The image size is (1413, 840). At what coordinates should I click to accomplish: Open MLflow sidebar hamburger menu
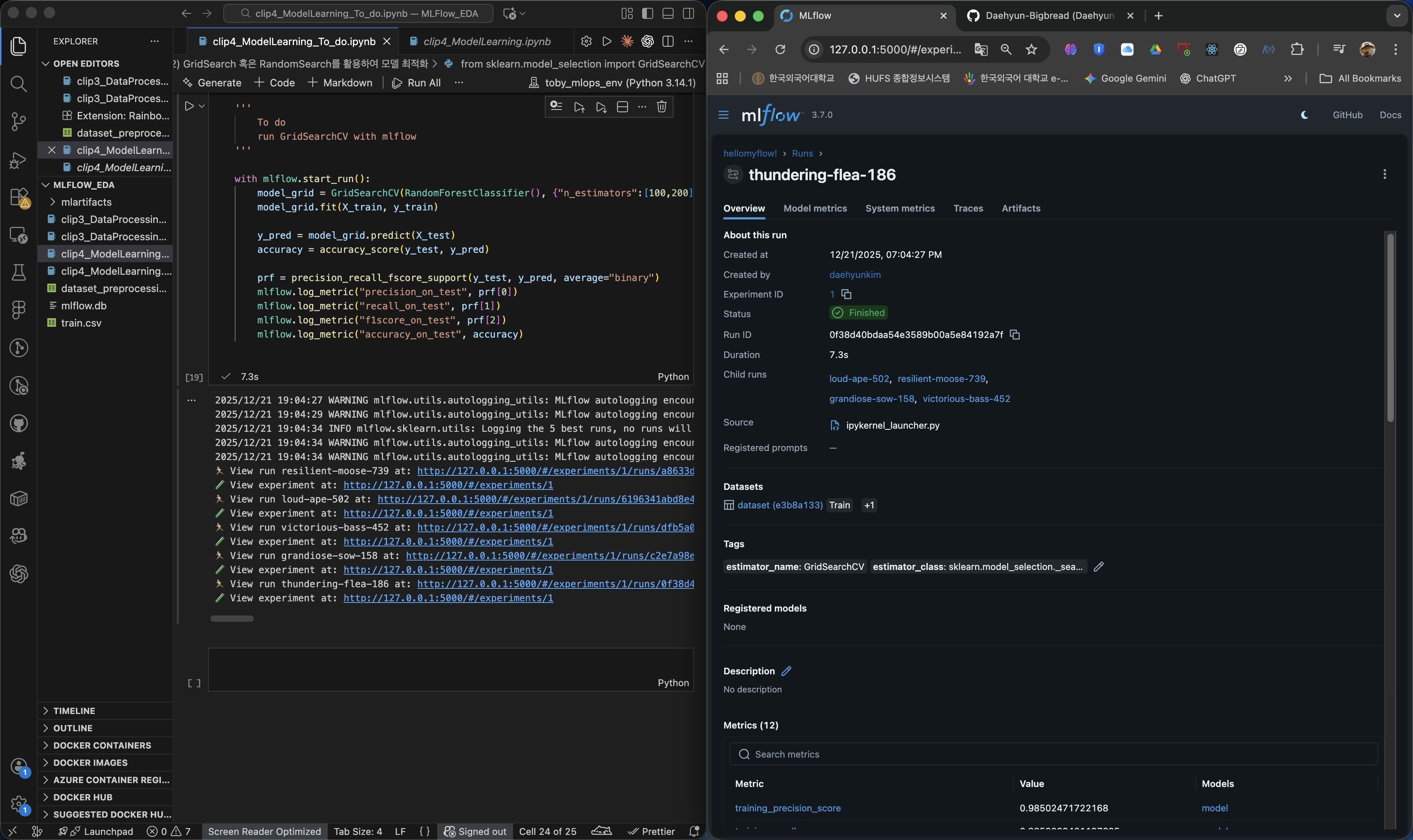(723, 115)
